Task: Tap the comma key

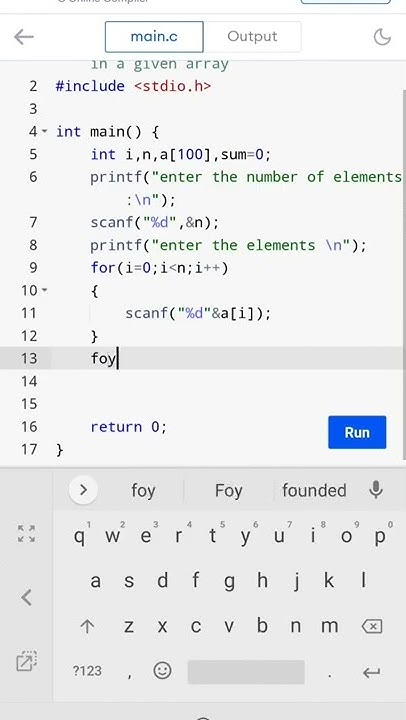Action: 130,673
